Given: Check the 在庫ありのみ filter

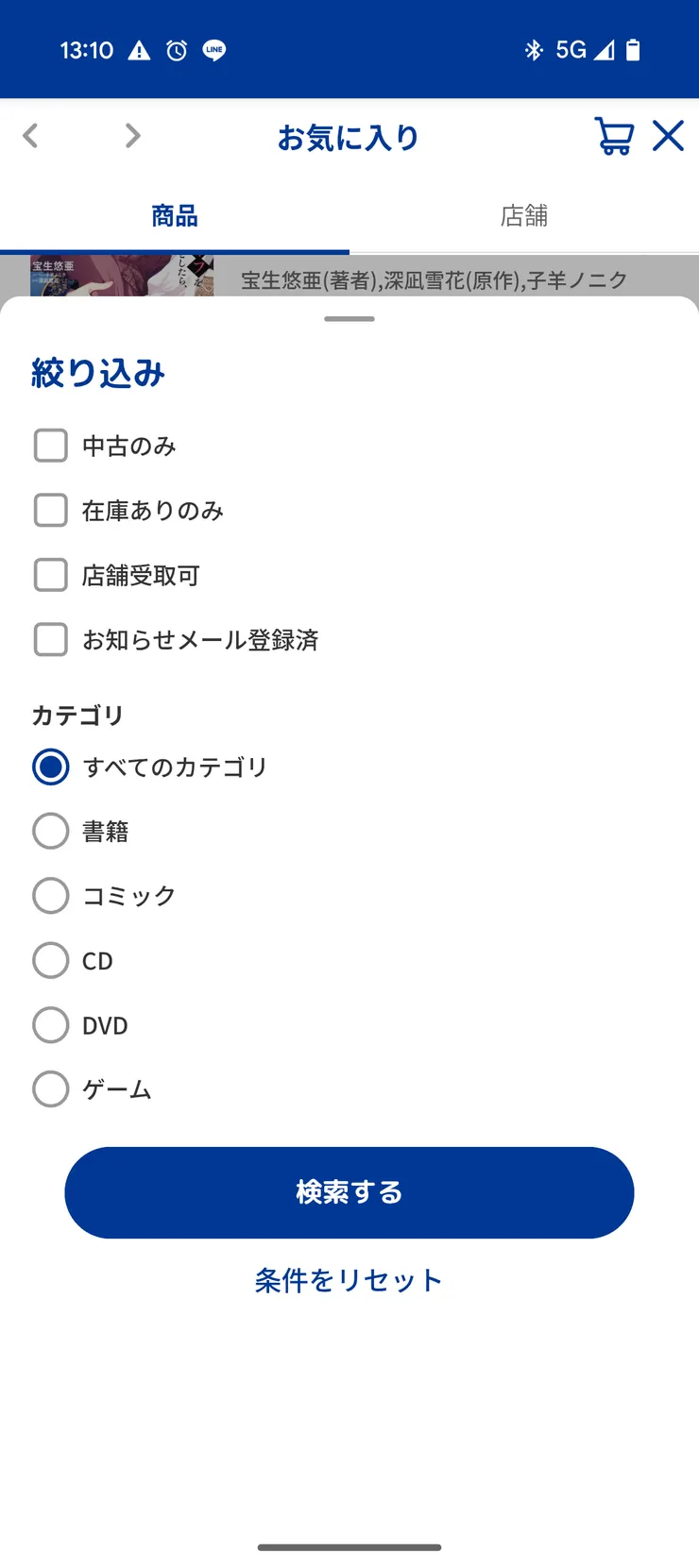Looking at the screenshot, I should pos(51,510).
